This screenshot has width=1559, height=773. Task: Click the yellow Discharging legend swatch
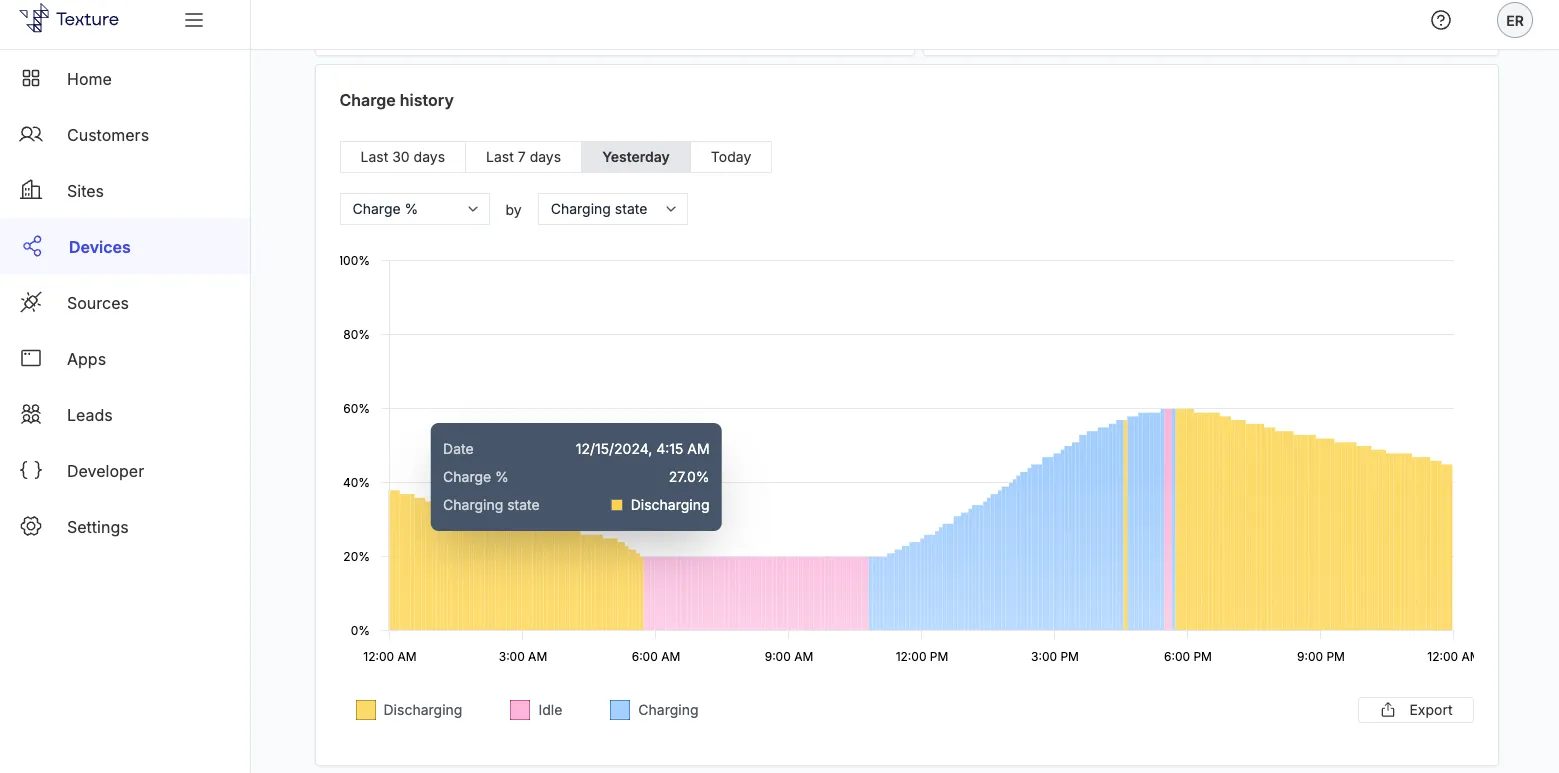click(x=366, y=710)
